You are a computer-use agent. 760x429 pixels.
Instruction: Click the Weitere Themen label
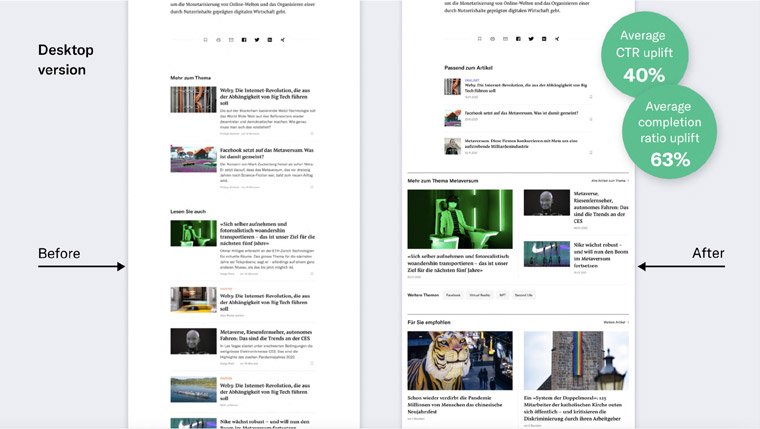423,295
